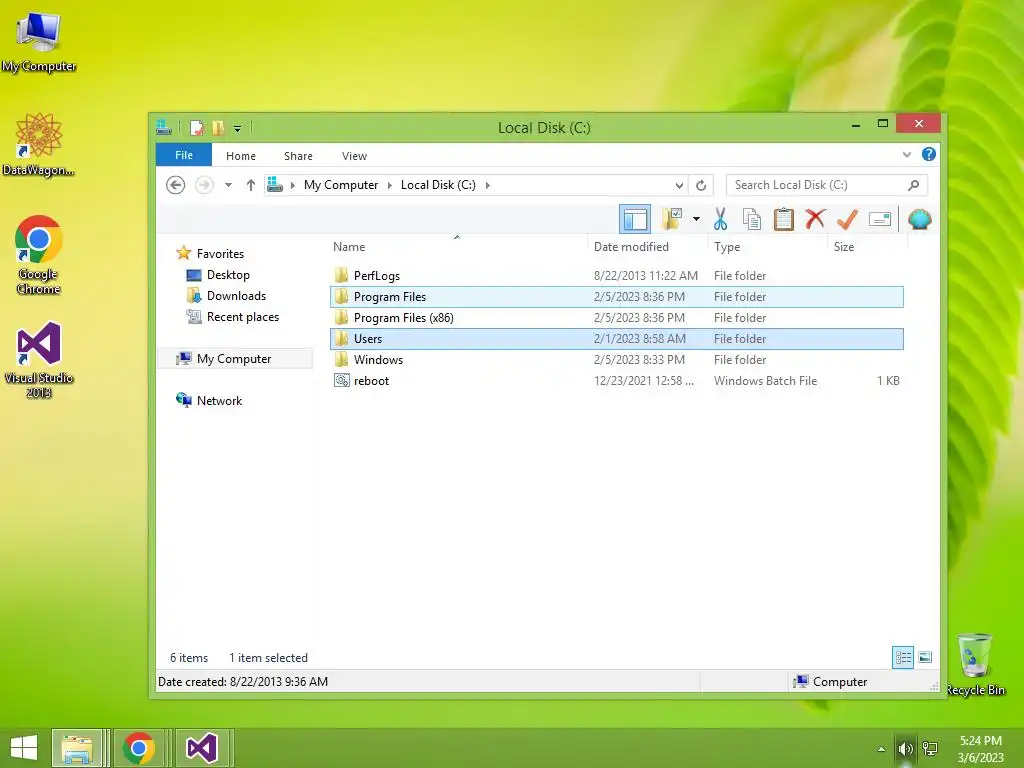Expand arrow after My Computer breadcrumb
1024x768 pixels.
point(390,185)
